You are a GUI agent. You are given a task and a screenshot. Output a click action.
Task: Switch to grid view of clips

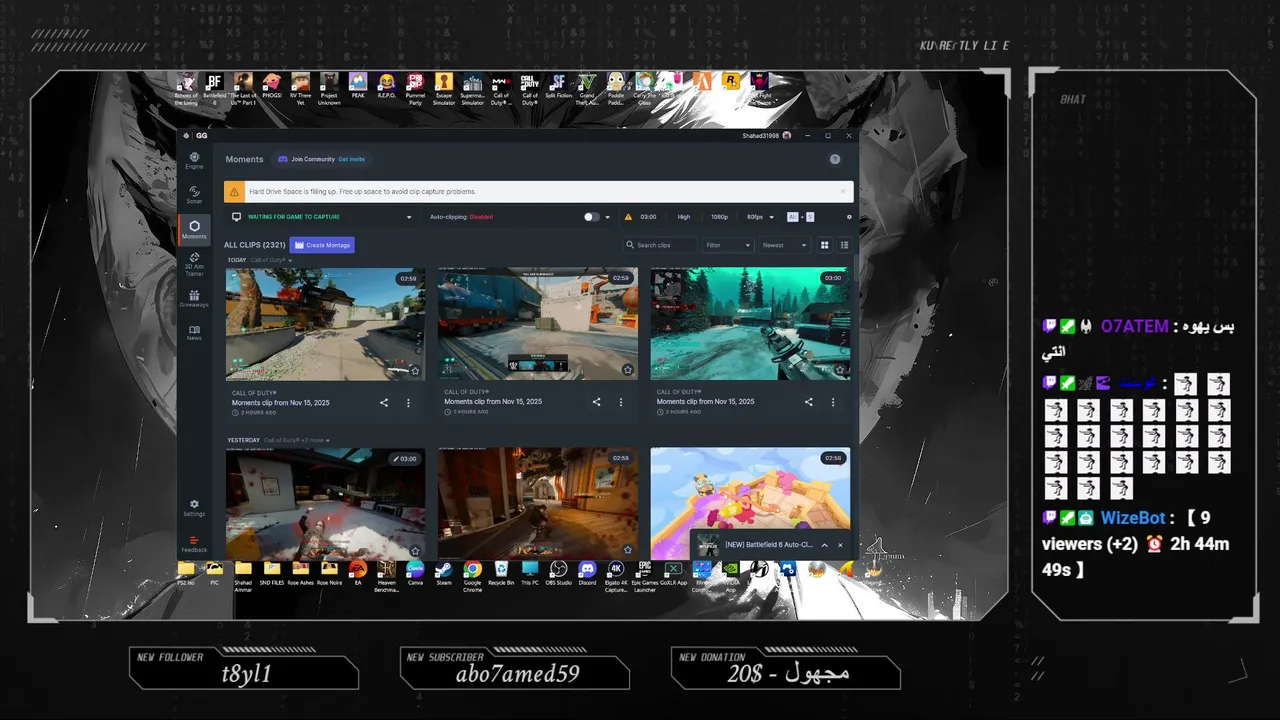tap(825, 245)
